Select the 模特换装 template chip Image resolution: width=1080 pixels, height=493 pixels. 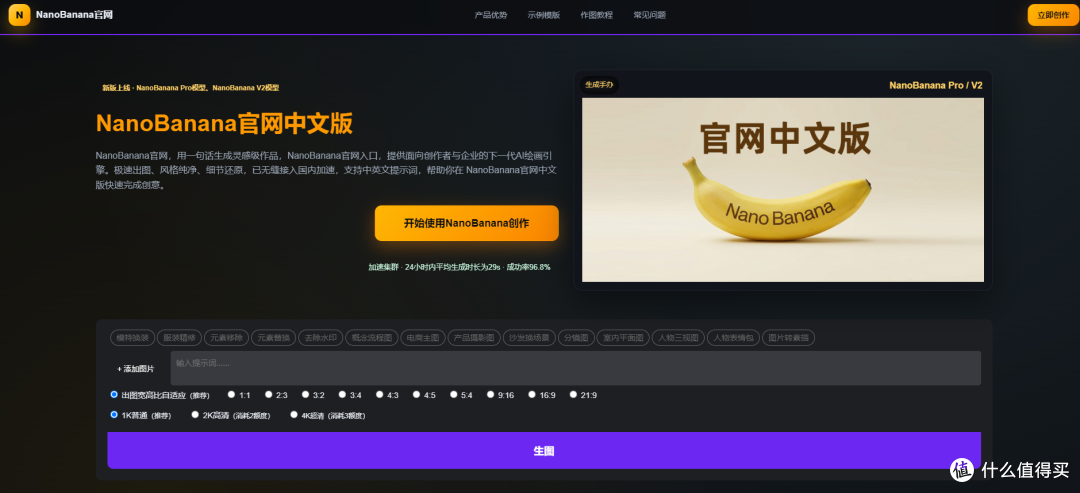coord(132,337)
